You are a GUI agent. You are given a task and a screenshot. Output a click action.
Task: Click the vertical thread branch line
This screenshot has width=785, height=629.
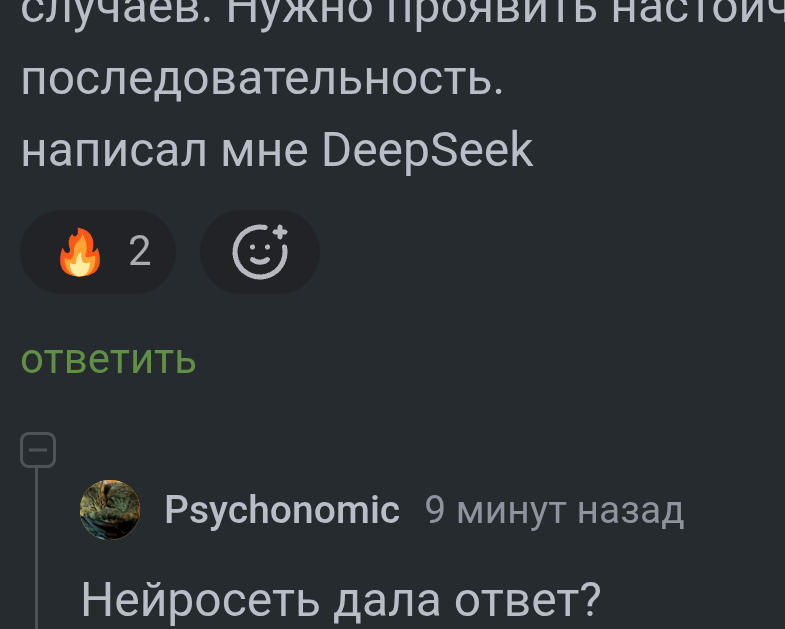tap(37, 548)
